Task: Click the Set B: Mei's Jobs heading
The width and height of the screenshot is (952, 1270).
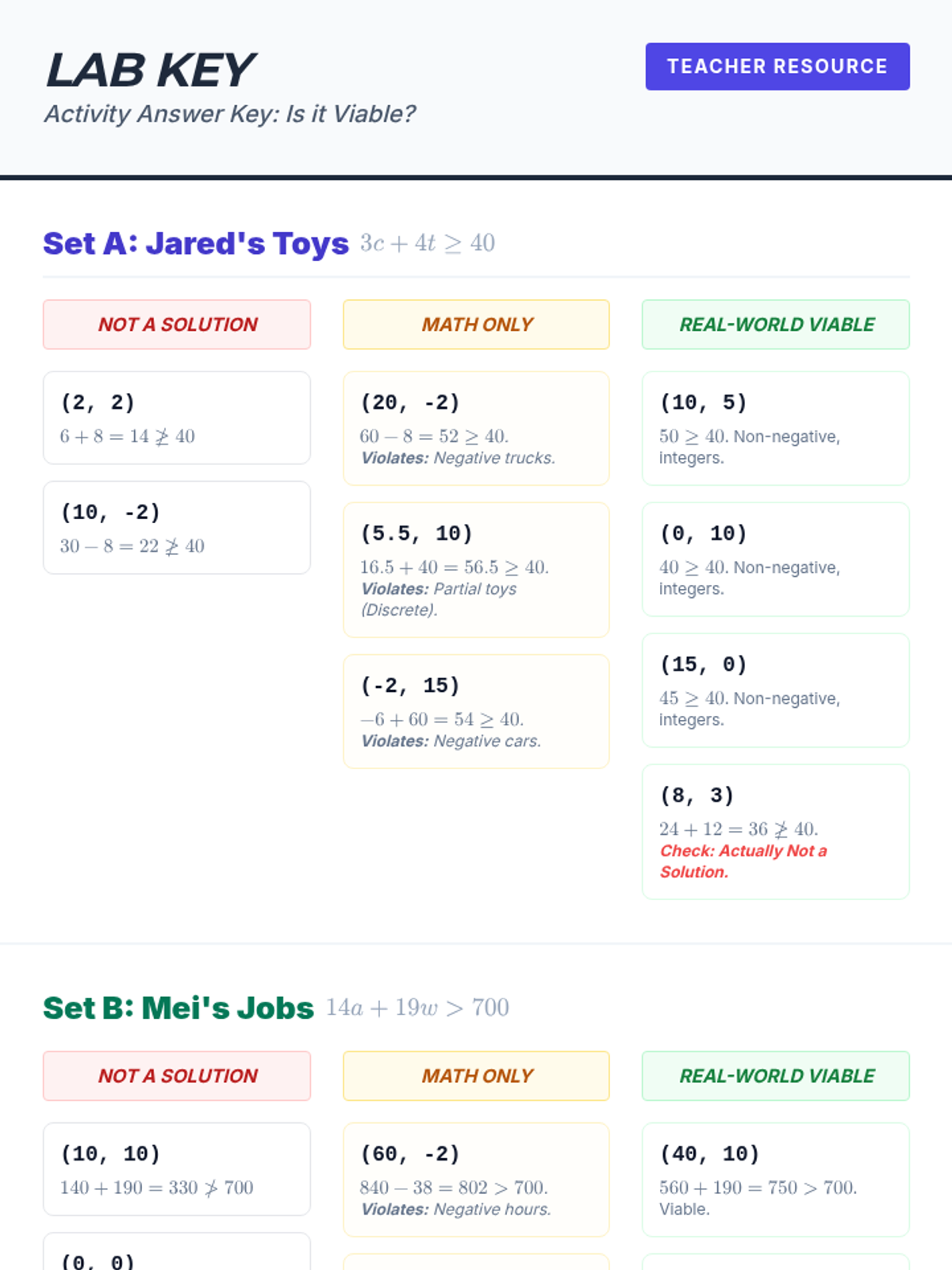Action: [178, 1008]
